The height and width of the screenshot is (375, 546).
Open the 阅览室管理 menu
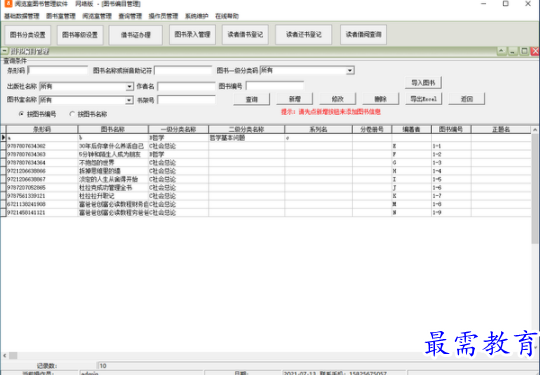click(x=97, y=16)
